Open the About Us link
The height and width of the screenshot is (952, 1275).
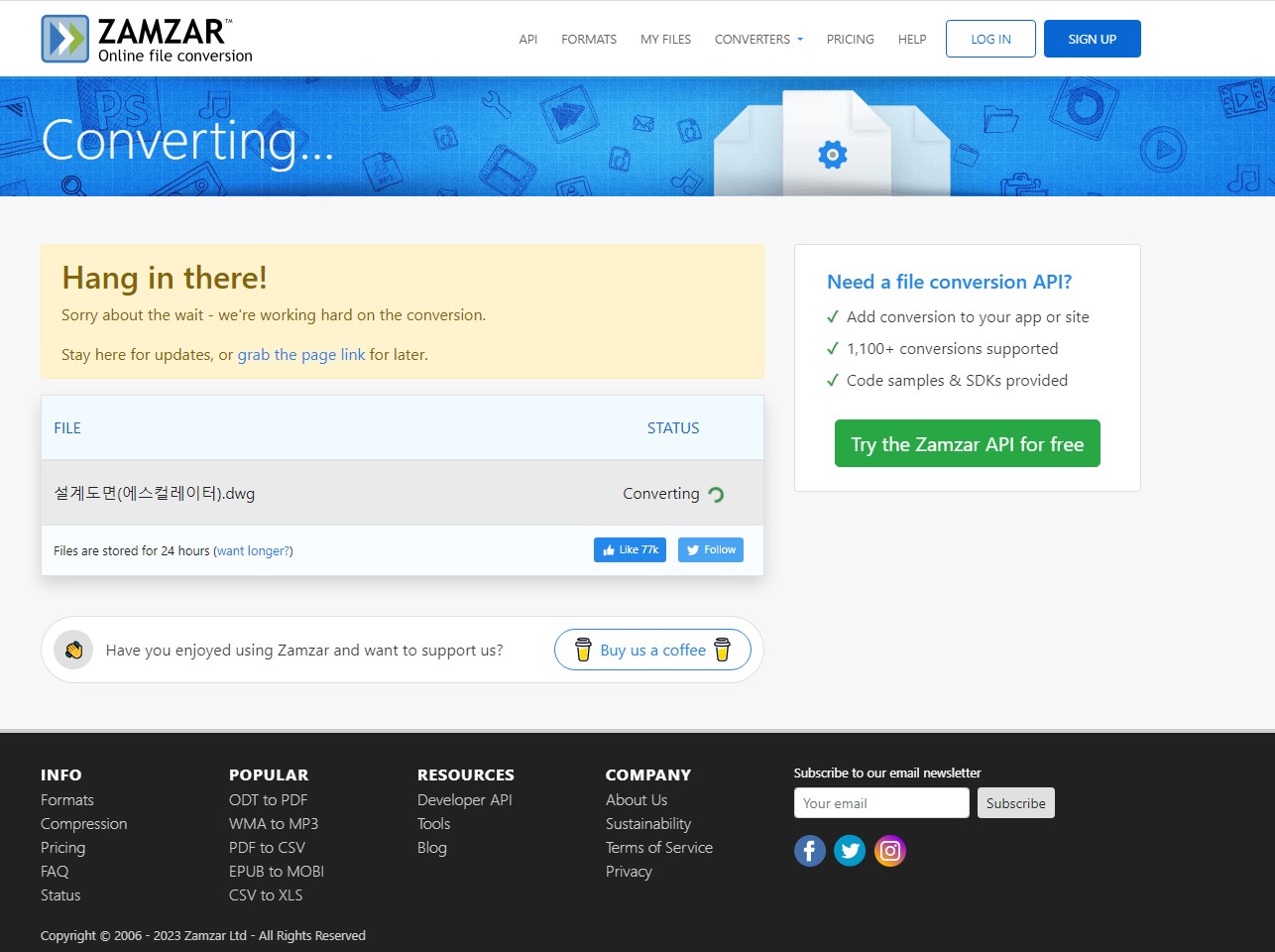tap(637, 800)
